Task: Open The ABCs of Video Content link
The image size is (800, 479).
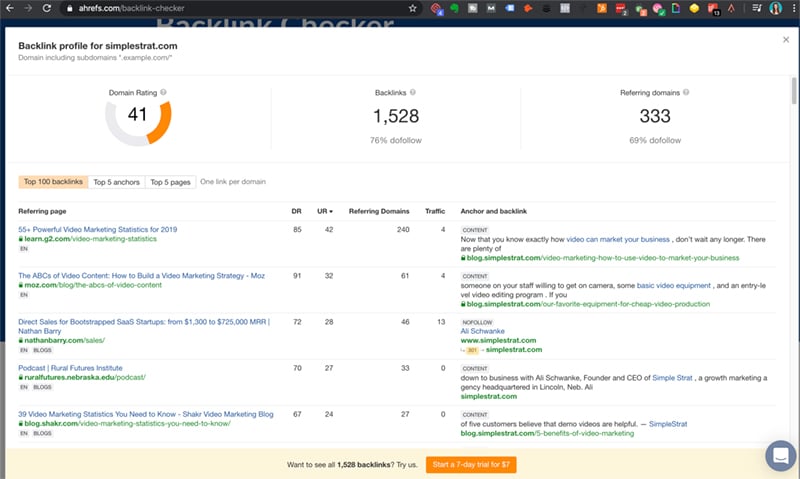Action: (141, 275)
